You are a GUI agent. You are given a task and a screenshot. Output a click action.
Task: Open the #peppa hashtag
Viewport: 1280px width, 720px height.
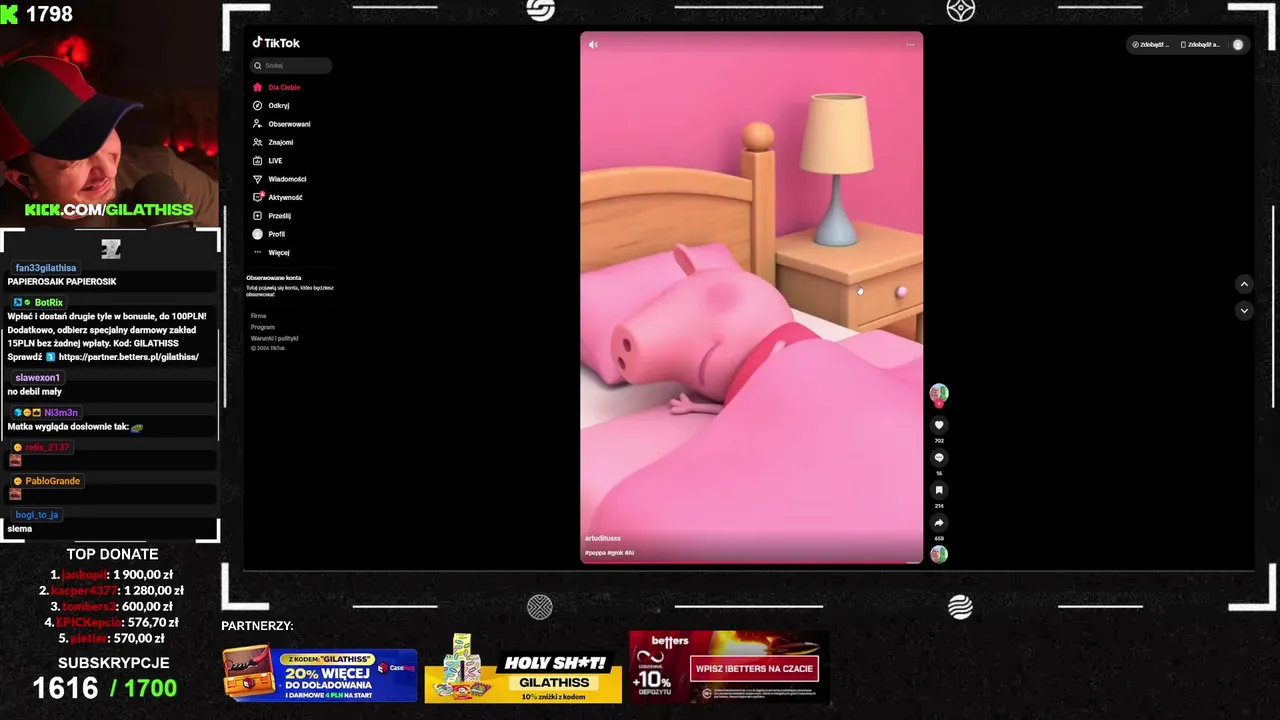(595, 552)
